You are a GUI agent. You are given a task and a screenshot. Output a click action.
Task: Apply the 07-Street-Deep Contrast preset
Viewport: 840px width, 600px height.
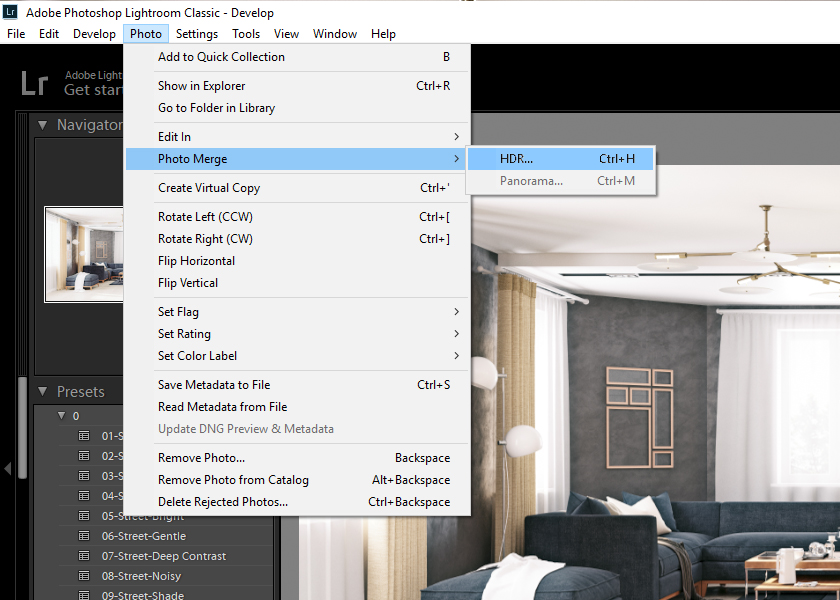point(164,556)
